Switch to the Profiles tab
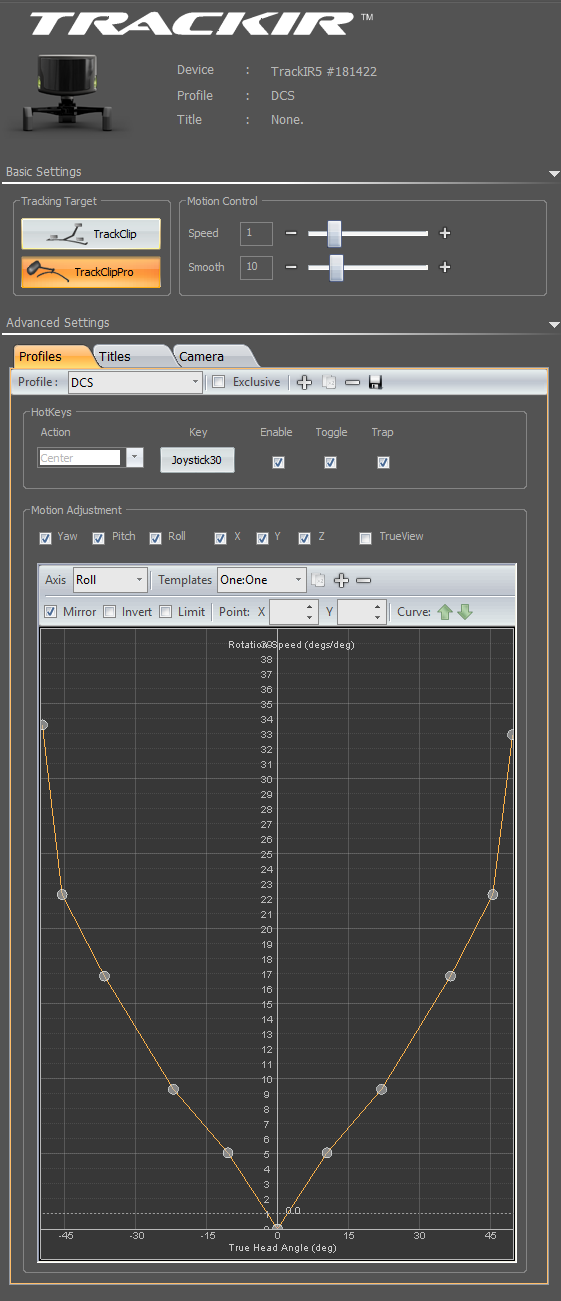The height and width of the screenshot is (1301, 561). (50, 356)
